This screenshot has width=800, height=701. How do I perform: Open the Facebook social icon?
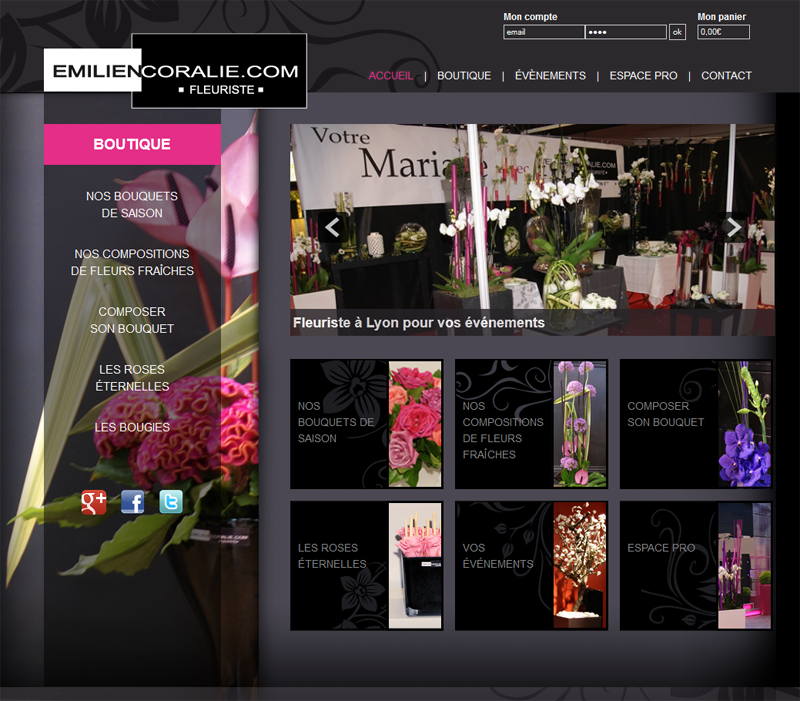[132, 503]
